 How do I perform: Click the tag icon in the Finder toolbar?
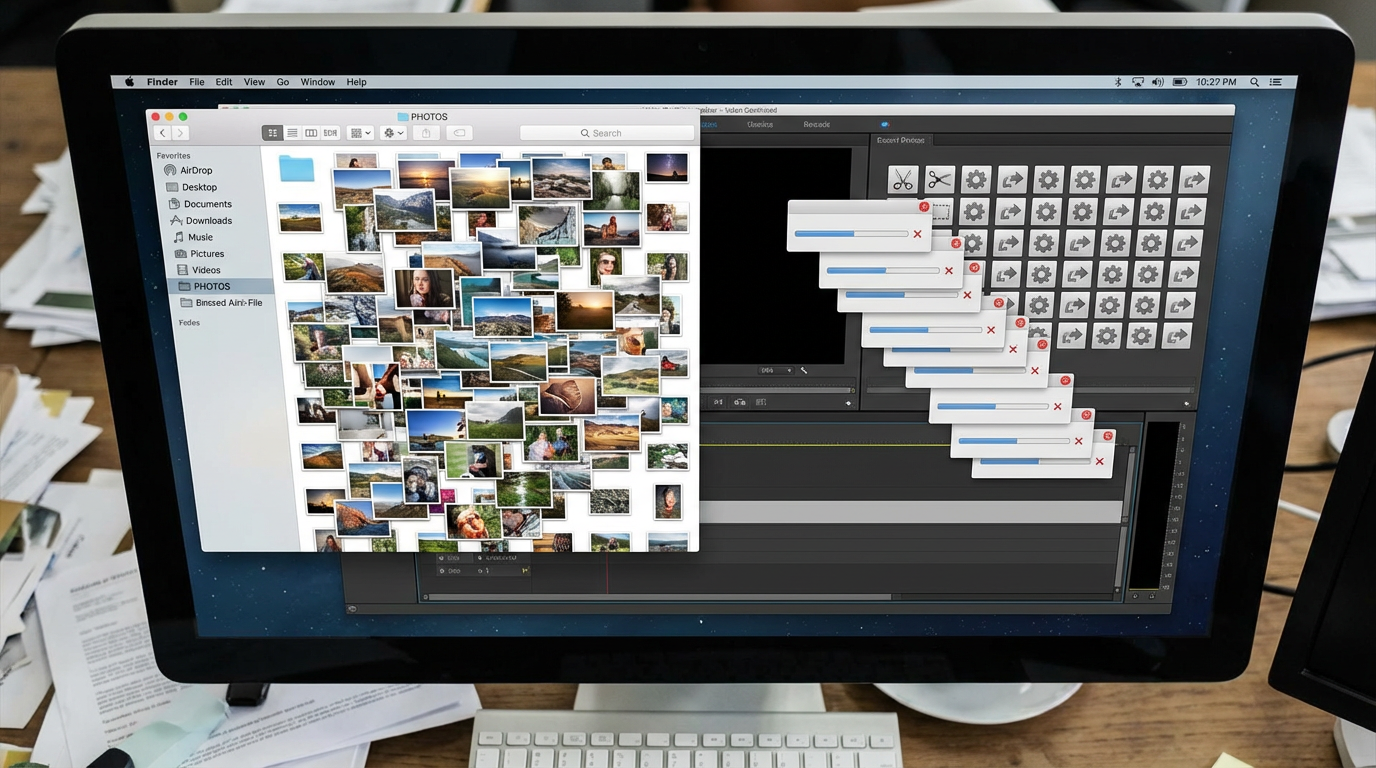[x=459, y=132]
